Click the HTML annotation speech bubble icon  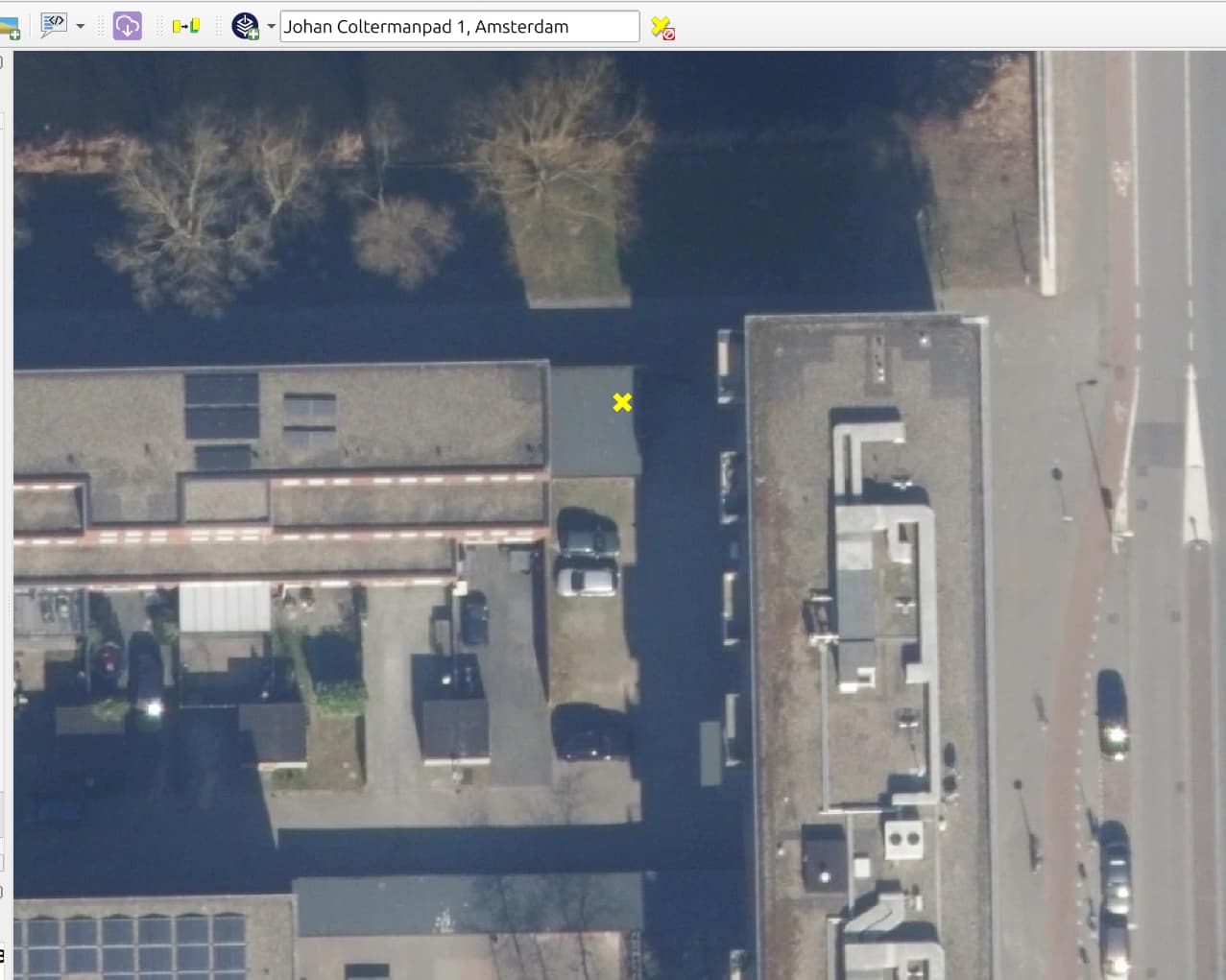(53, 25)
